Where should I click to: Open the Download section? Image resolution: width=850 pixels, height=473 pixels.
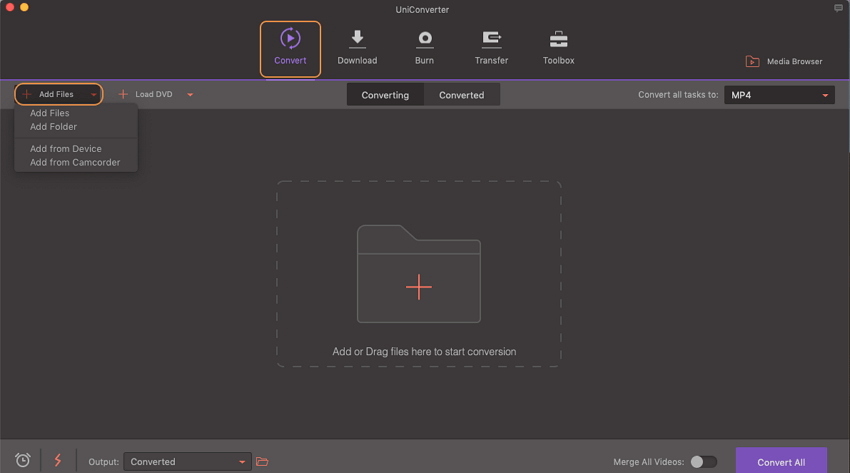coord(357,49)
